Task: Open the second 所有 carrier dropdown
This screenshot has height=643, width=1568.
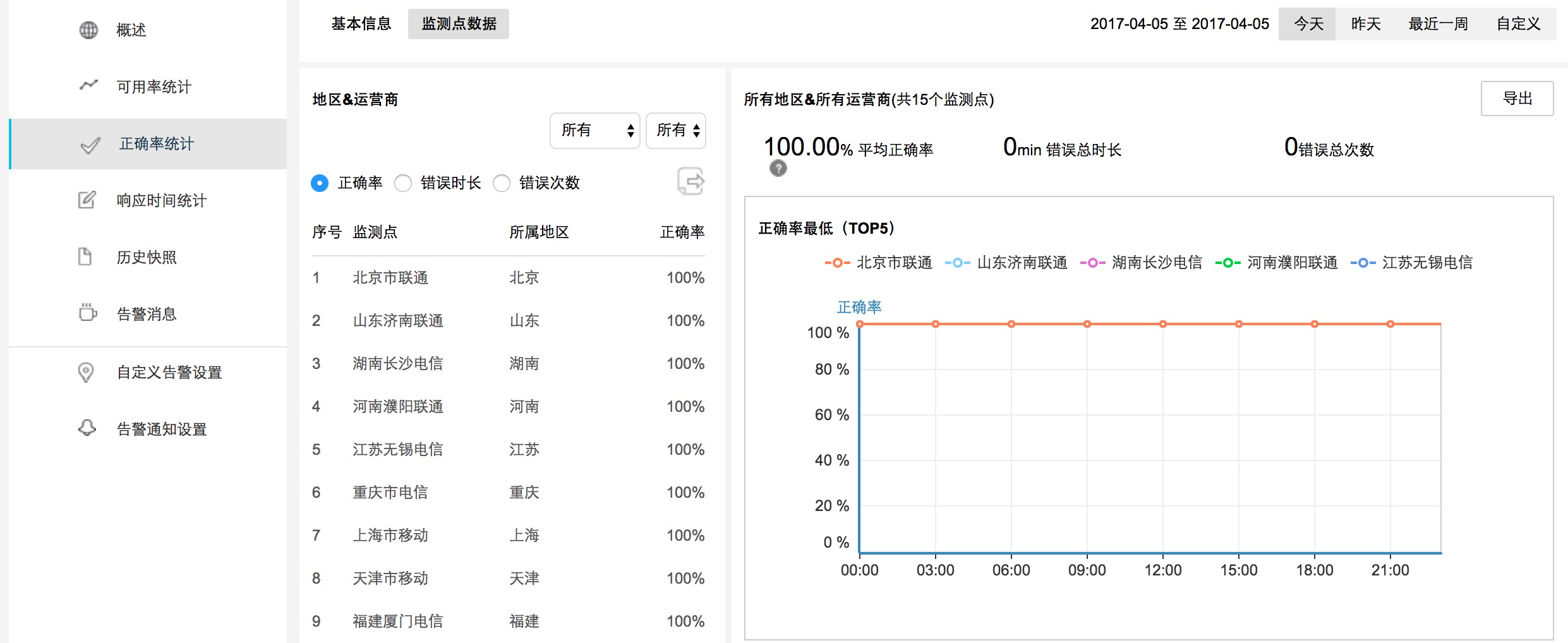Action: [x=676, y=131]
